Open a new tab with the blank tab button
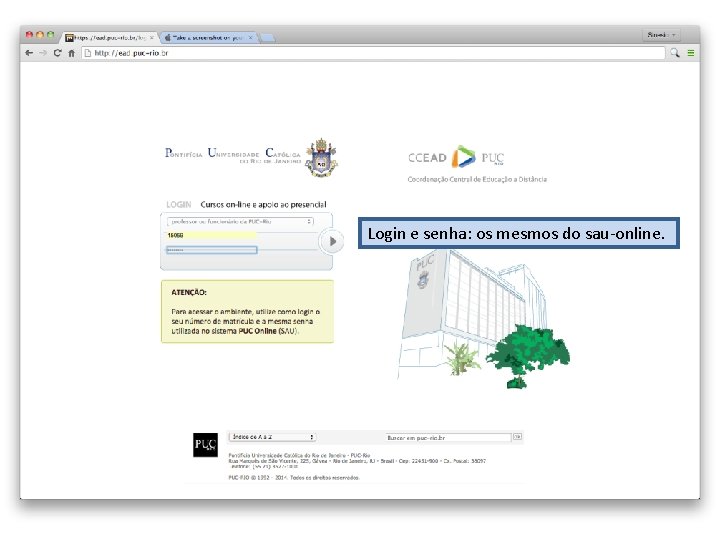This screenshot has width=720, height=540. point(268,38)
